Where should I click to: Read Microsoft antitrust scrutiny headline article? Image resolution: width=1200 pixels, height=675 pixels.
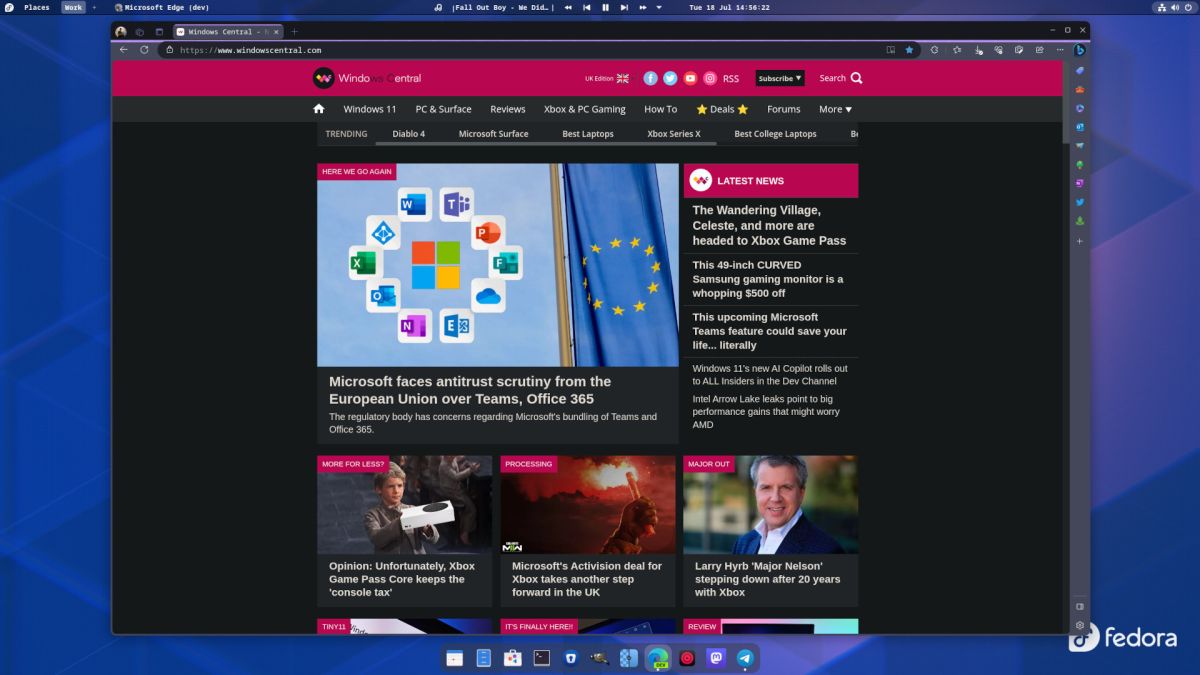pos(470,390)
